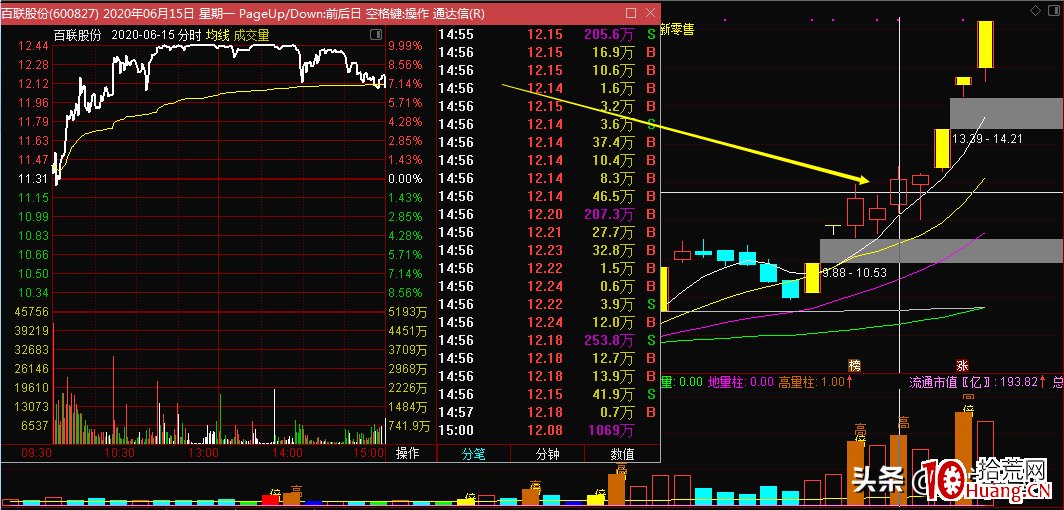Click the 9.99% axis label
The image size is (1064, 510).
406,45
